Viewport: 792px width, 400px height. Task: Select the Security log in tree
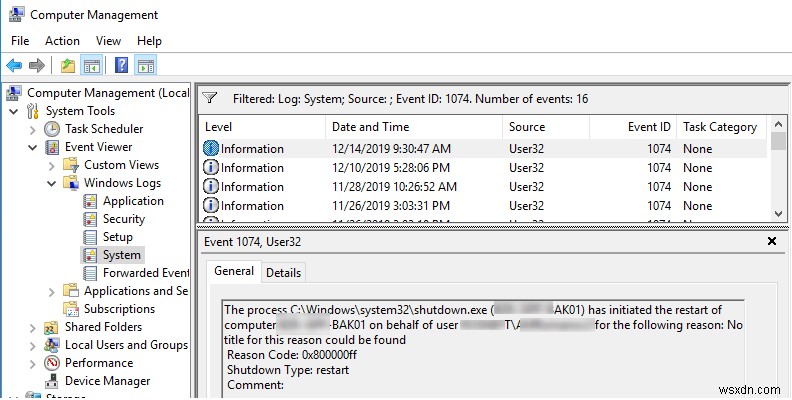click(124, 219)
